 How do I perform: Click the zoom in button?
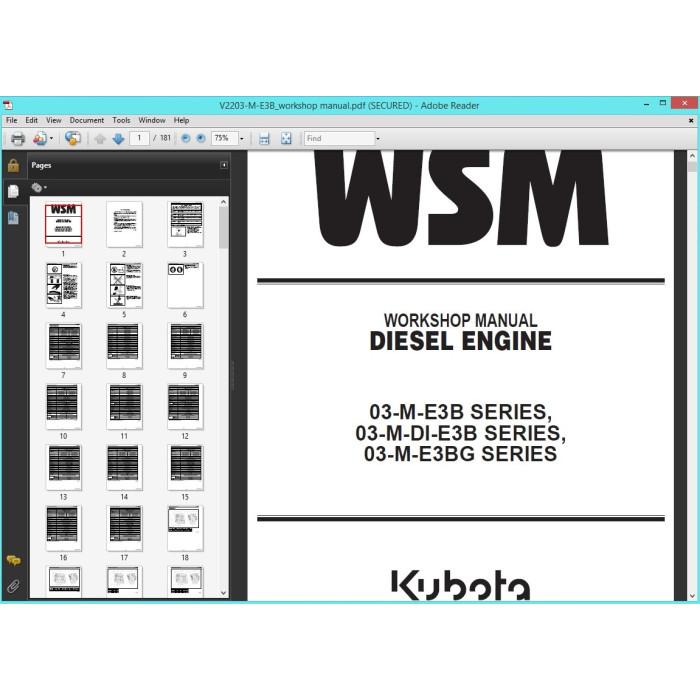coord(201,138)
